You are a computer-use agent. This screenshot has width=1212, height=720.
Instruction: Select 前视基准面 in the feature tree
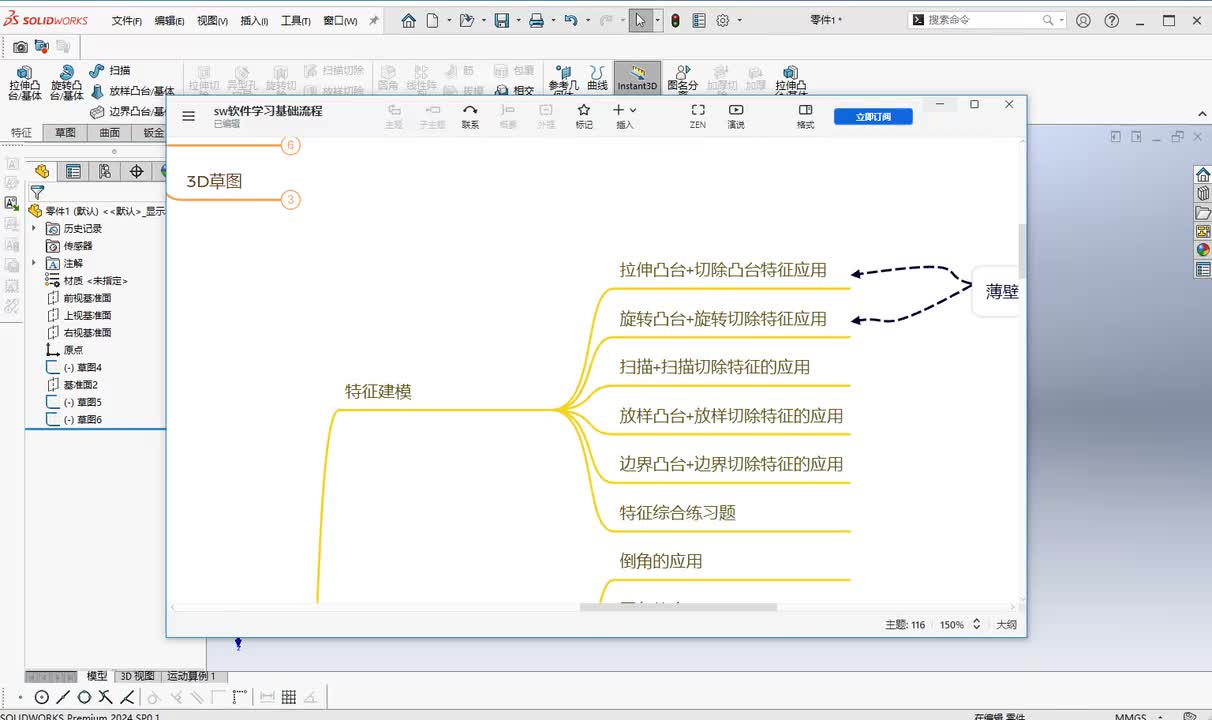point(87,298)
